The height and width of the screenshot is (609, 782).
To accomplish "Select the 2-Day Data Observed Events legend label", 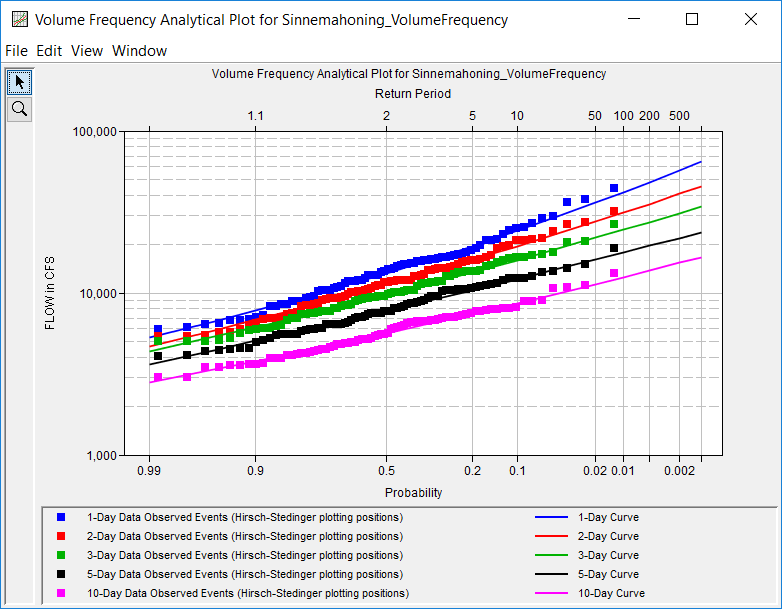I will tap(245, 536).
